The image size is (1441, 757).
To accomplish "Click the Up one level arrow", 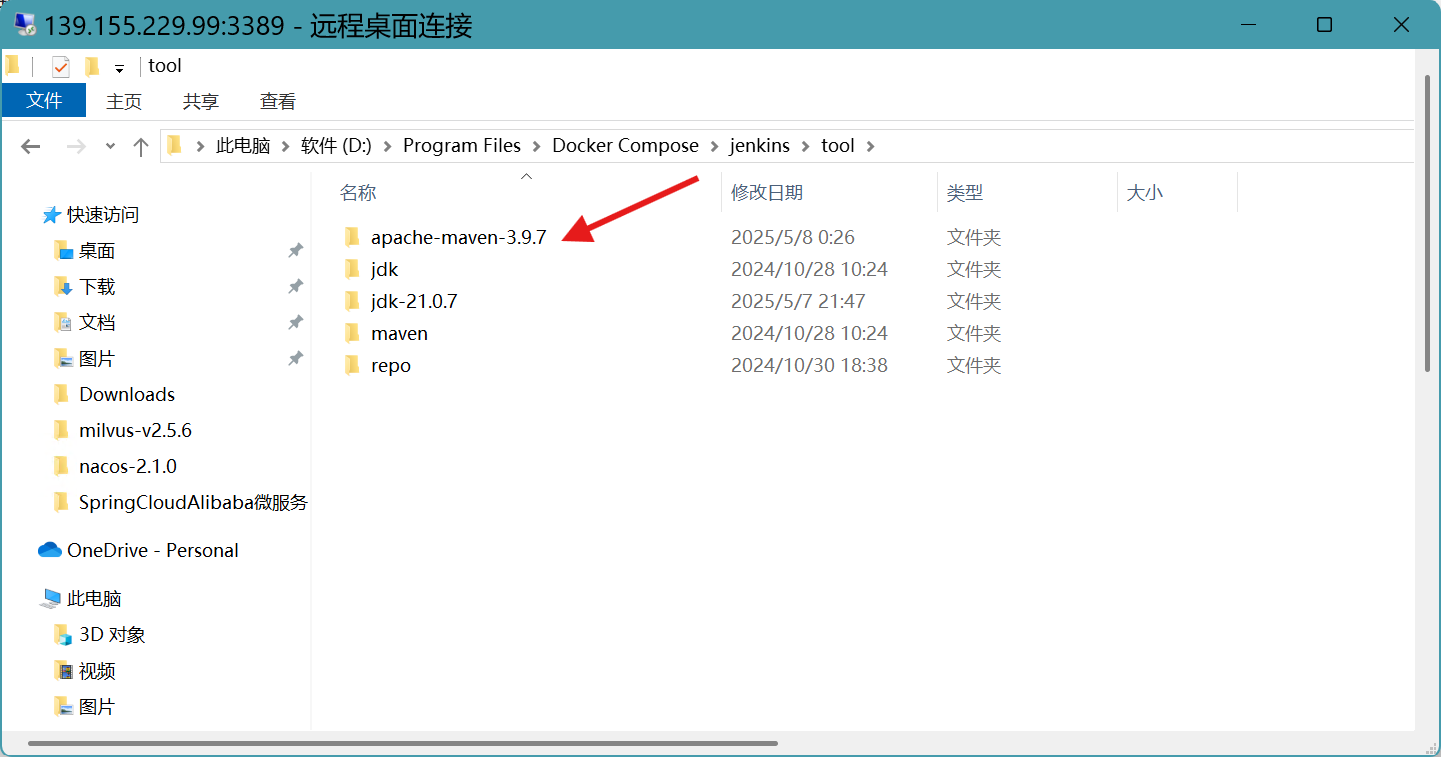I will pos(141,147).
